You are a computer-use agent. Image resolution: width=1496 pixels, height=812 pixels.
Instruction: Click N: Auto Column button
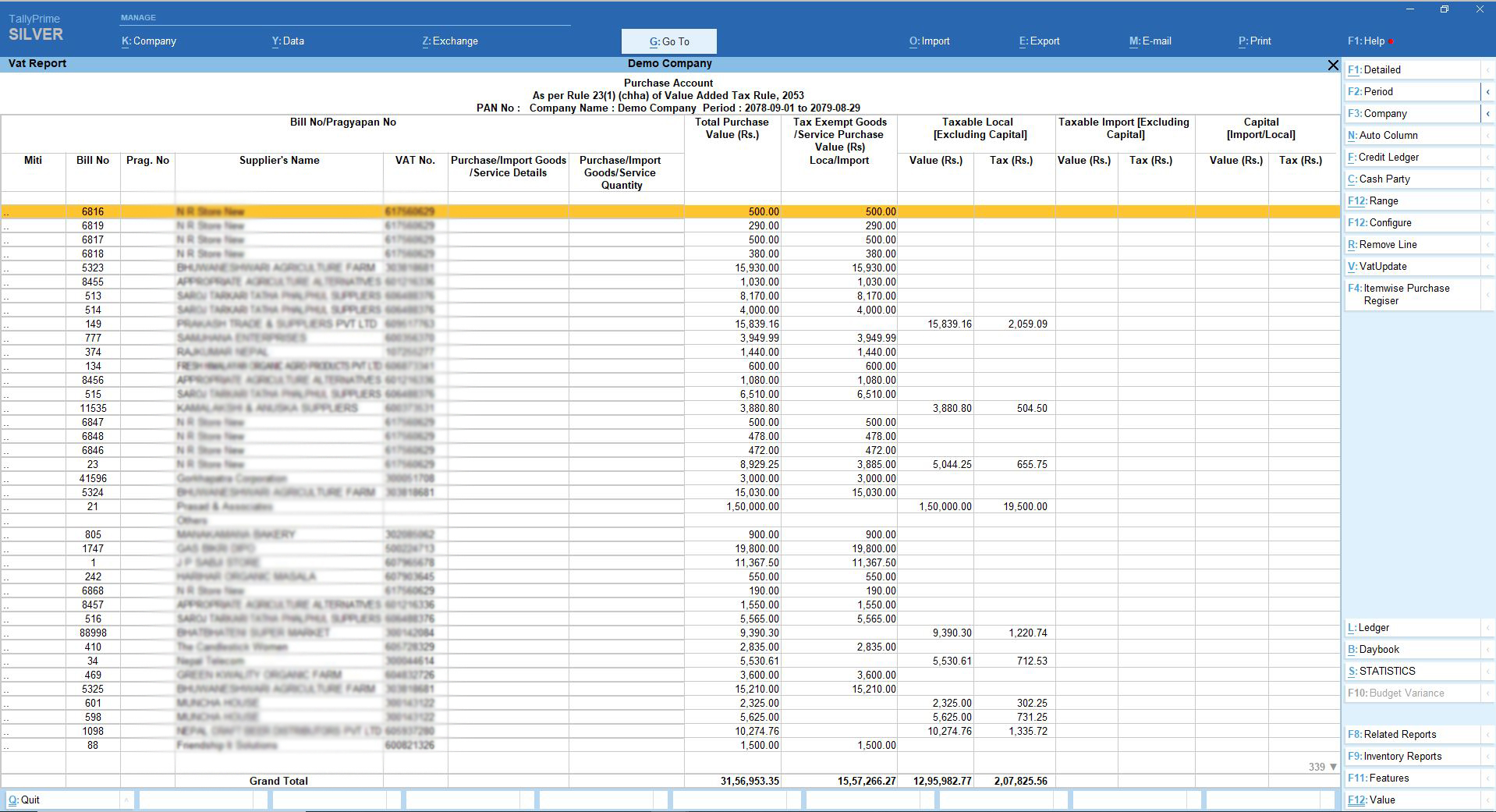1412,135
